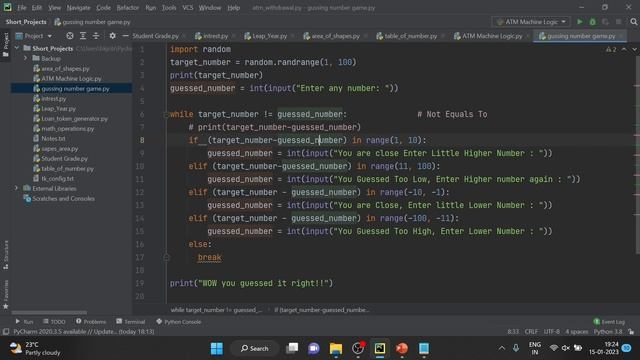This screenshot has height=360, width=640.
Task: Click the UTF-8 encoding in status bar
Action: click(552, 331)
